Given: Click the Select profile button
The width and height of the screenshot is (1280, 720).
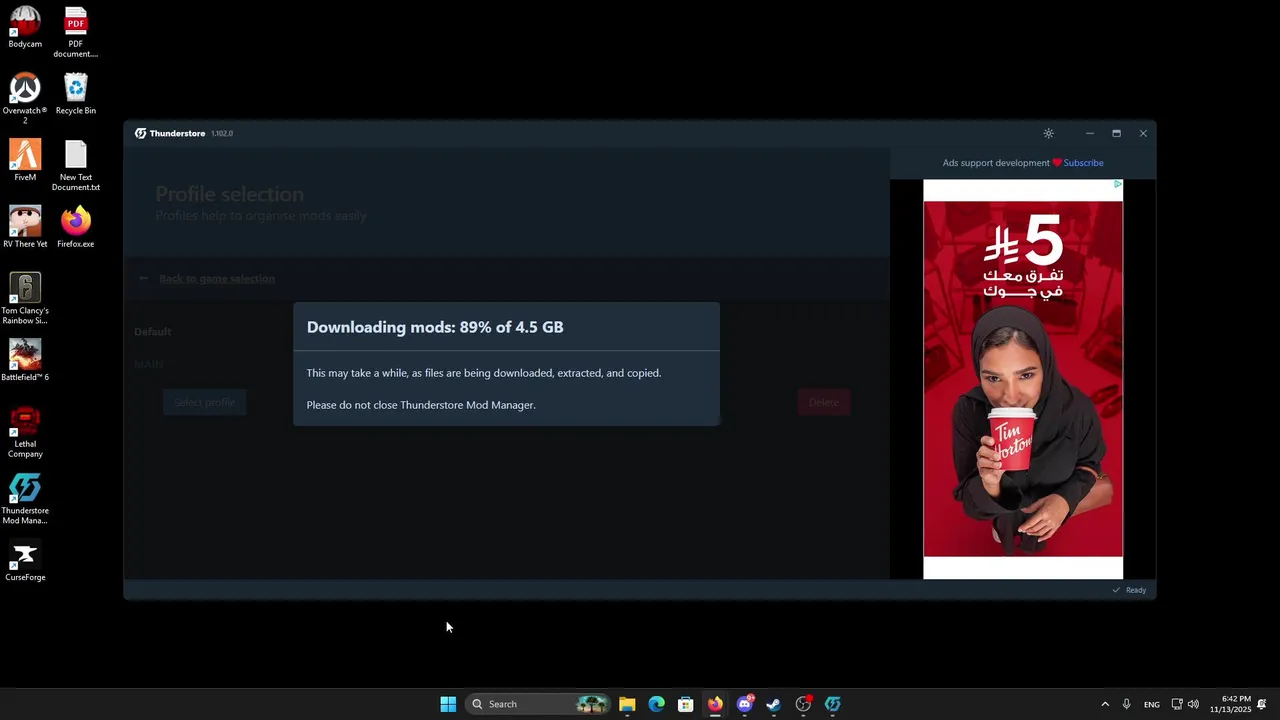Looking at the screenshot, I should pyautogui.click(x=204, y=402).
